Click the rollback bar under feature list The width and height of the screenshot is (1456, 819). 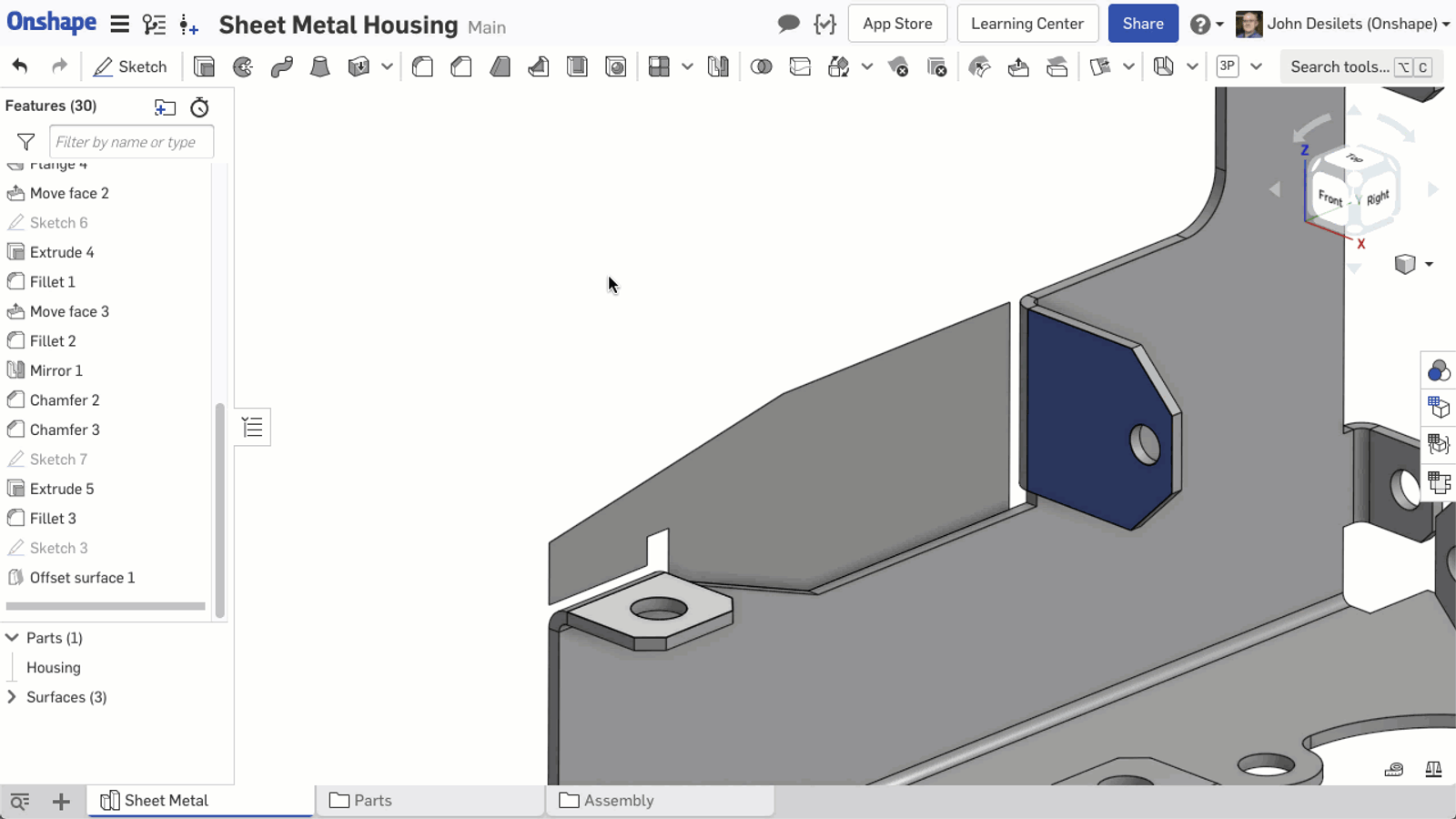click(x=106, y=606)
